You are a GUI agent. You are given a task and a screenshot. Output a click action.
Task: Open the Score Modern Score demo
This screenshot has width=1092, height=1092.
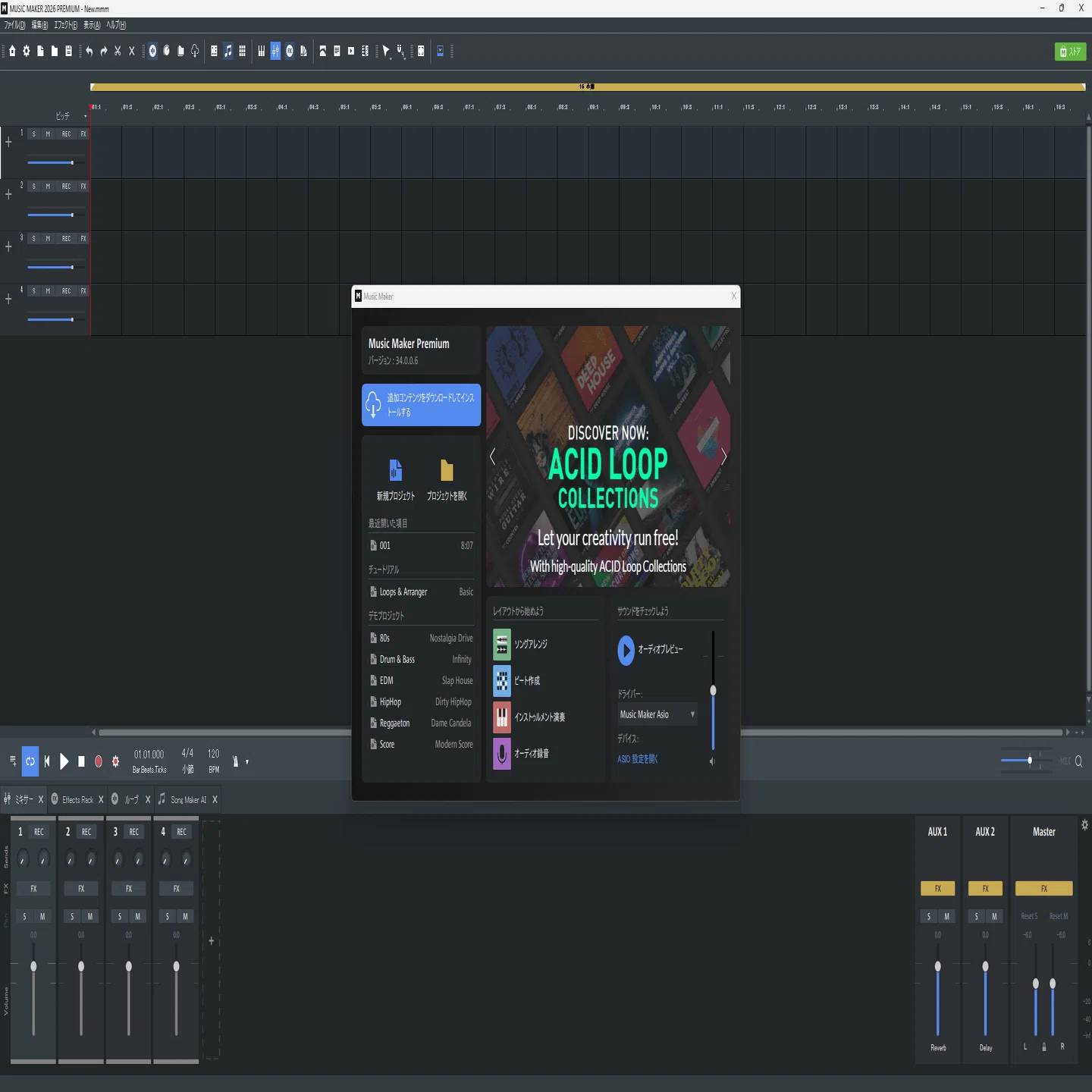point(422,744)
